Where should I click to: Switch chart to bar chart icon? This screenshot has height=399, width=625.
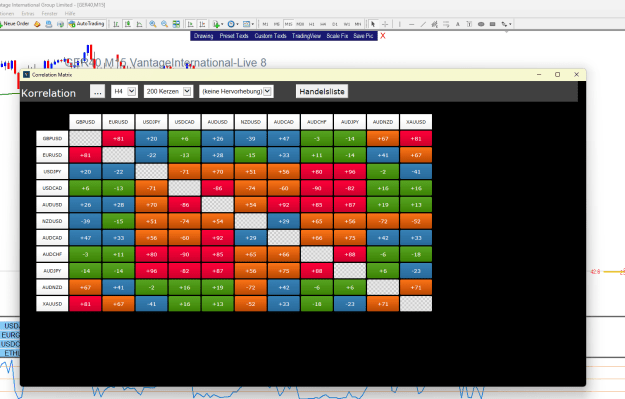click(116, 24)
